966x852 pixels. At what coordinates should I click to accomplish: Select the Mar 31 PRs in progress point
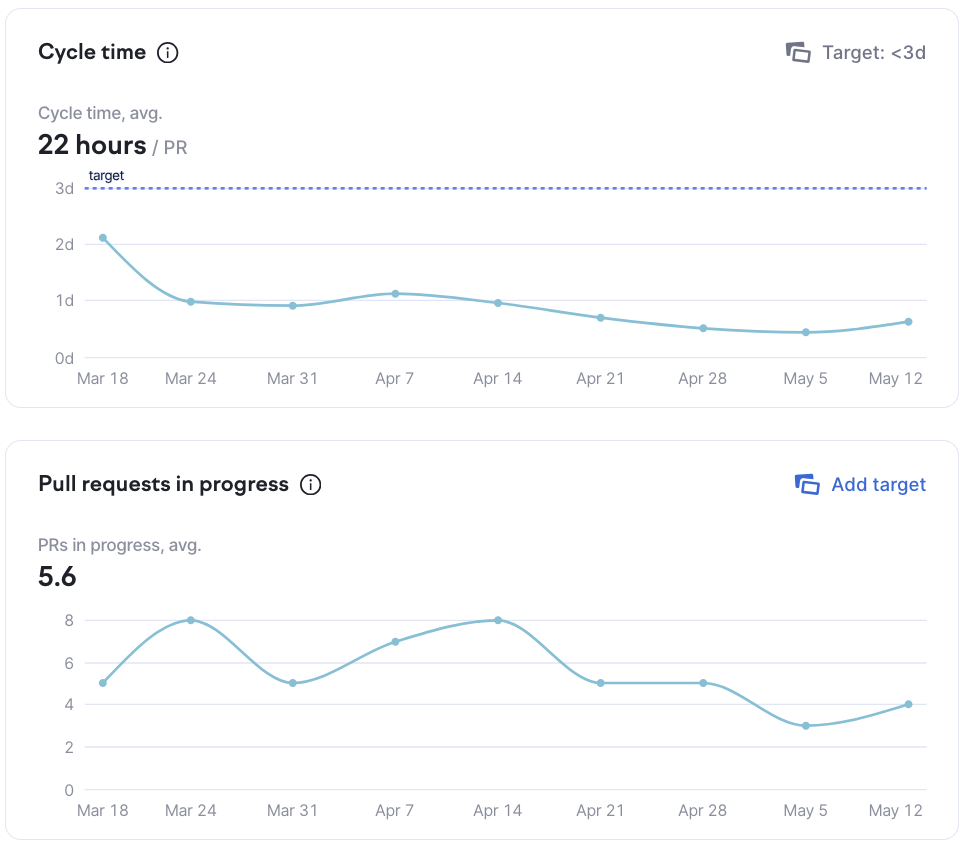click(293, 683)
